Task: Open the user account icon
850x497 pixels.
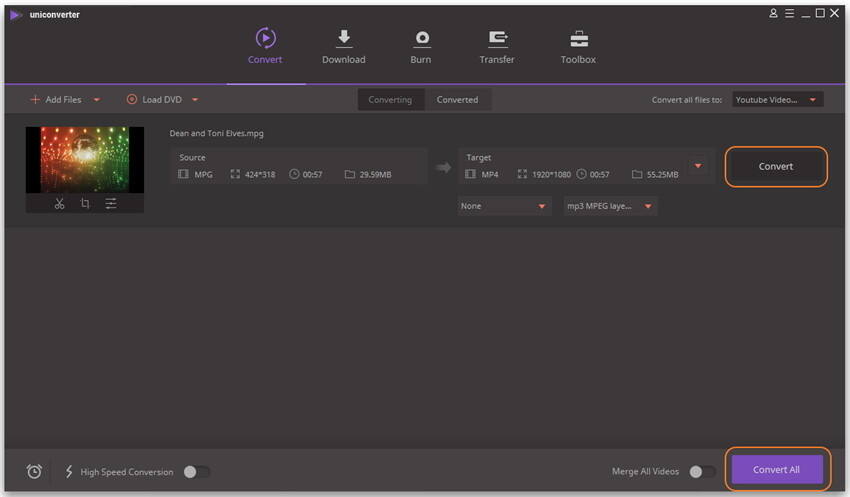Action: (x=773, y=13)
